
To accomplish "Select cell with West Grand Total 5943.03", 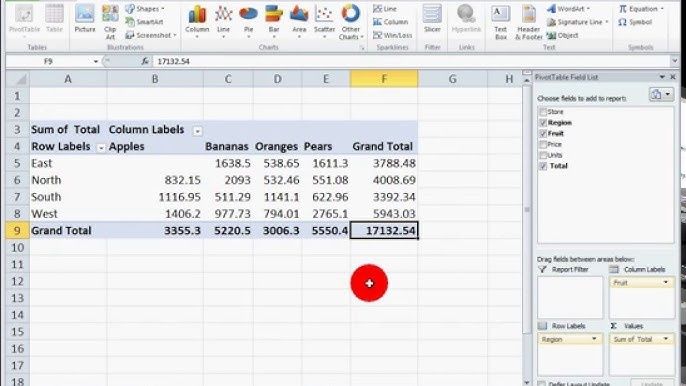I will tap(384, 214).
